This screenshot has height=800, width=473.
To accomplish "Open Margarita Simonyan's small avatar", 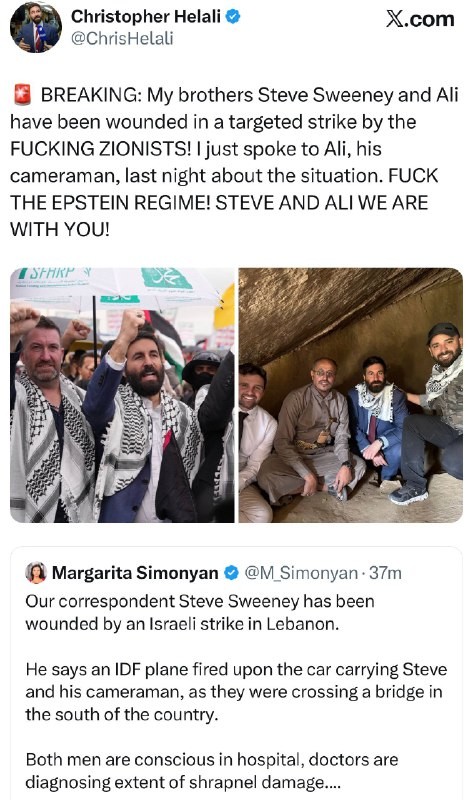I will [36, 572].
